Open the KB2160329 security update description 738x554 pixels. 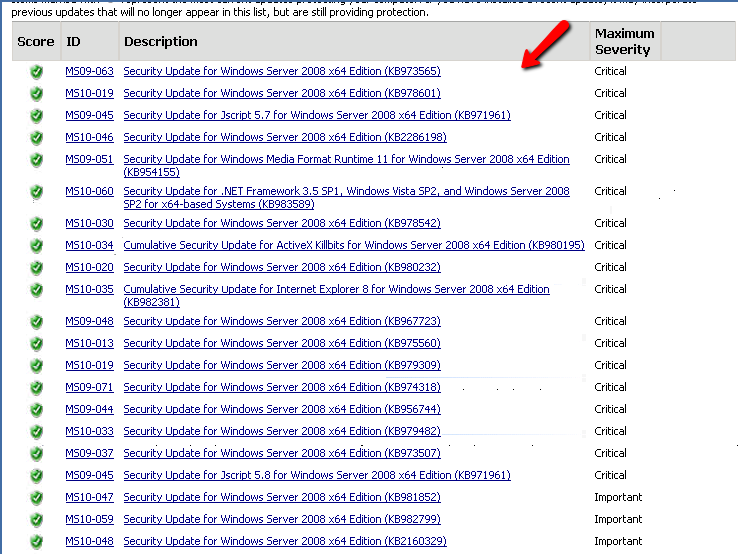coord(285,541)
